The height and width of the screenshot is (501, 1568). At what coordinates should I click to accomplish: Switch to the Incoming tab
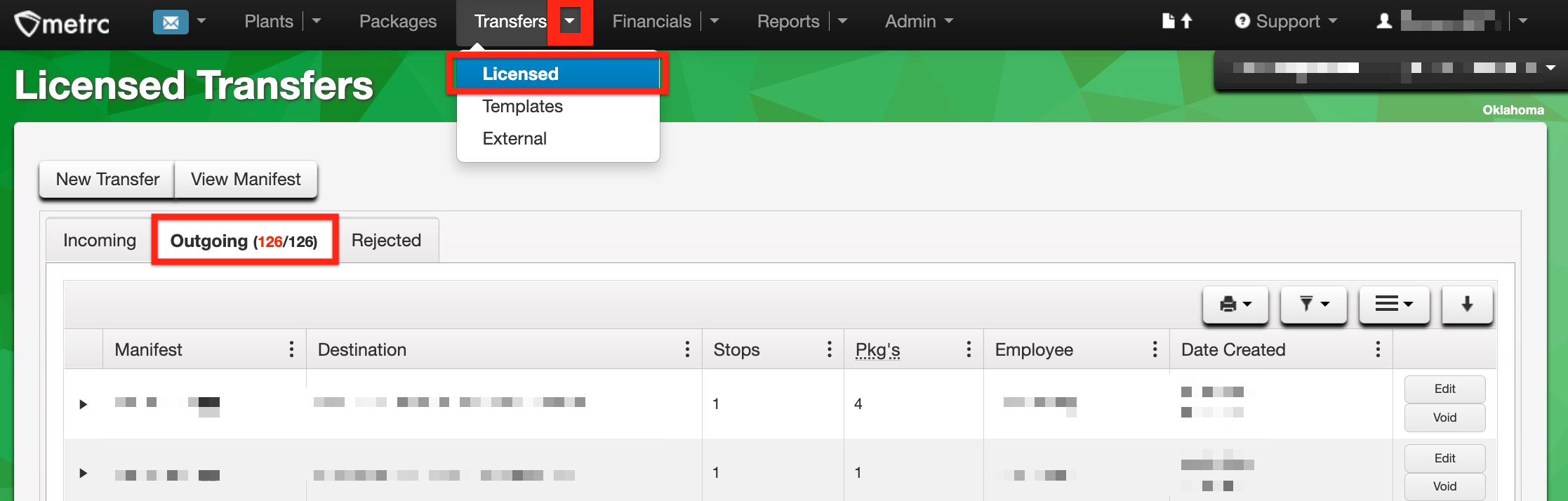pos(100,240)
